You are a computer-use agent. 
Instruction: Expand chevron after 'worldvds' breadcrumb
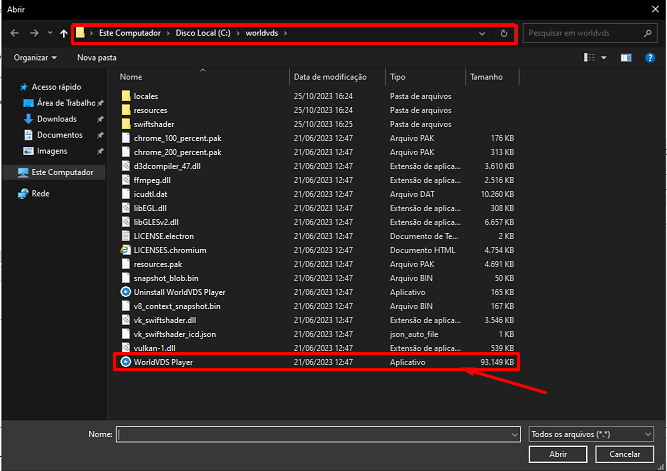click(285, 33)
